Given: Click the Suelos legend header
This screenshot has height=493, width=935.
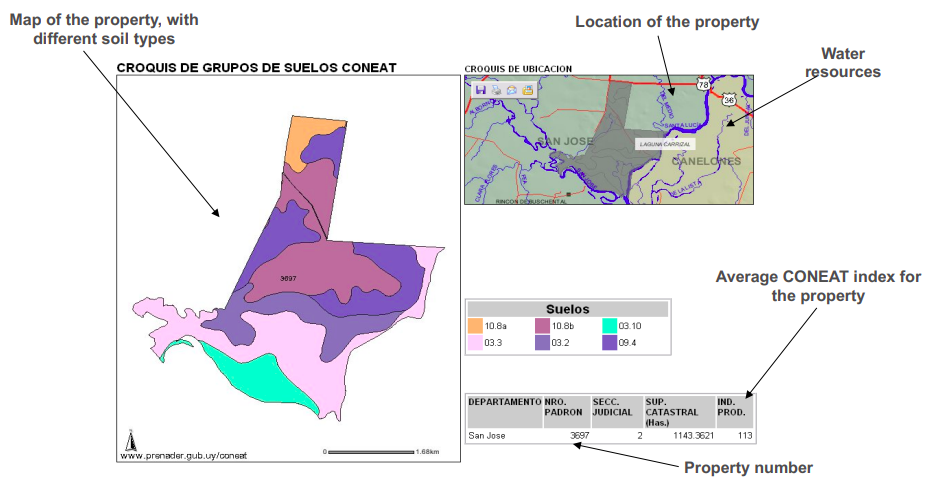Looking at the screenshot, I should coord(568,309).
